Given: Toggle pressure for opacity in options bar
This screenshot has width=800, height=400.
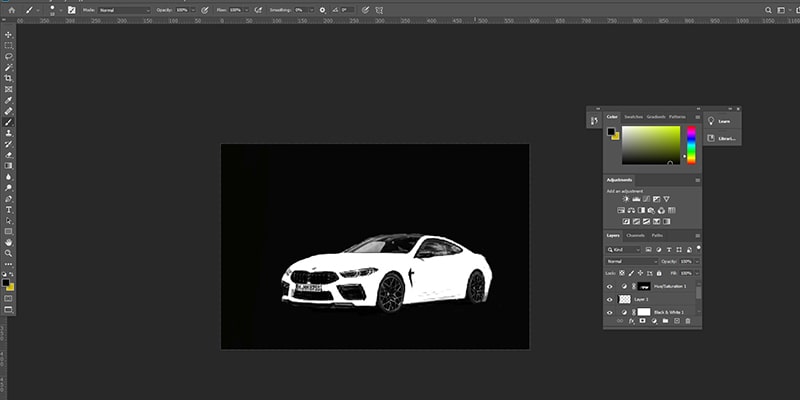Looking at the screenshot, I should click(x=205, y=10).
